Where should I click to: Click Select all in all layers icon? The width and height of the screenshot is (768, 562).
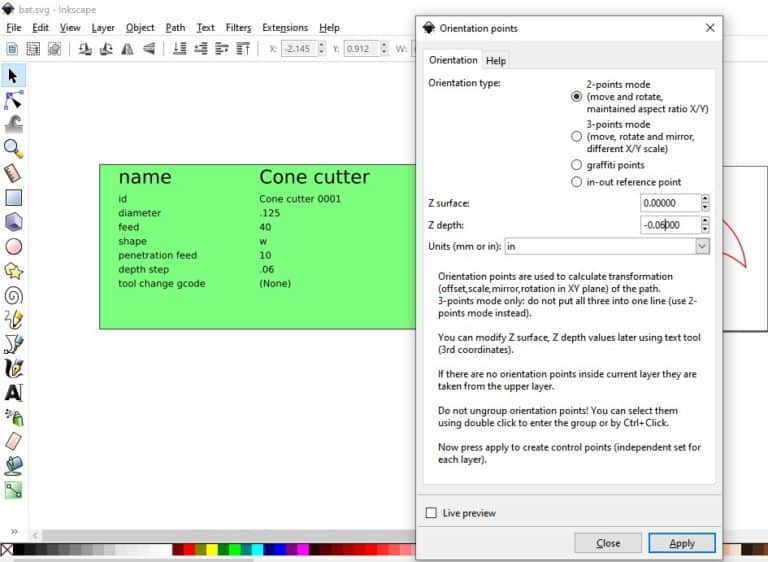33,49
